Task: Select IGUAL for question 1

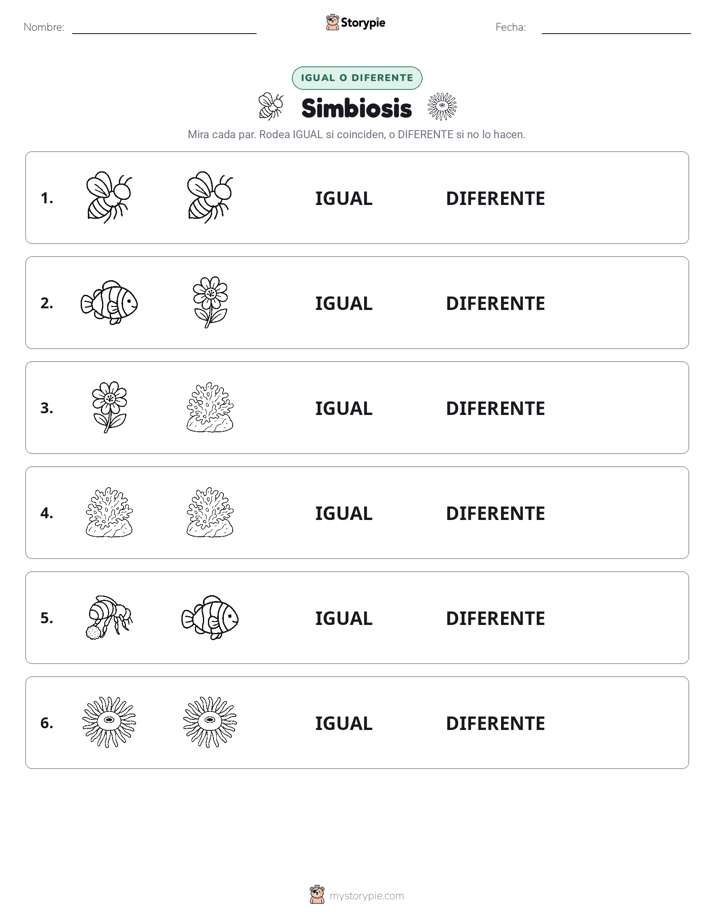Action: pos(343,199)
